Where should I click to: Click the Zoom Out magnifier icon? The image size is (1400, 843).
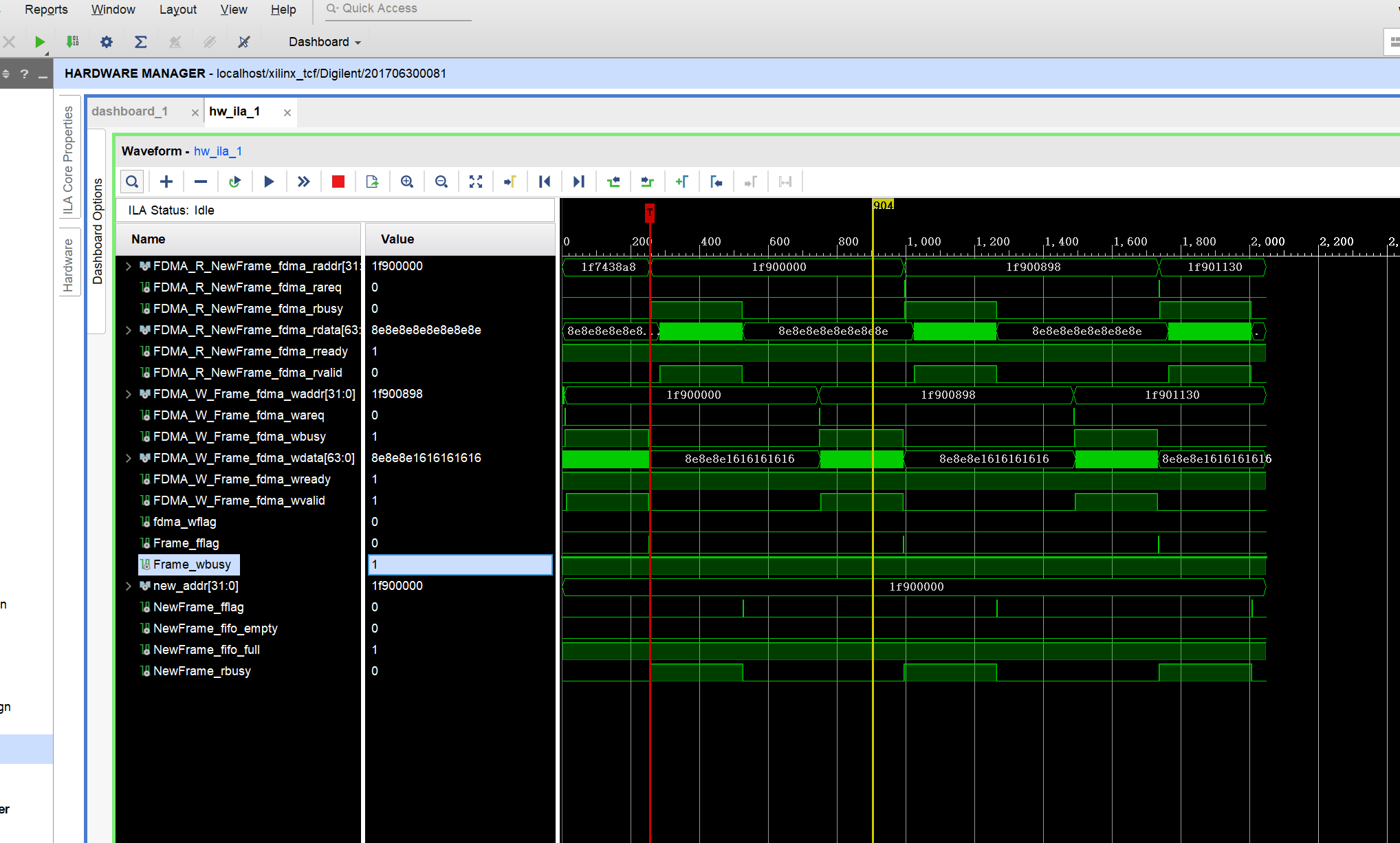[x=441, y=182]
